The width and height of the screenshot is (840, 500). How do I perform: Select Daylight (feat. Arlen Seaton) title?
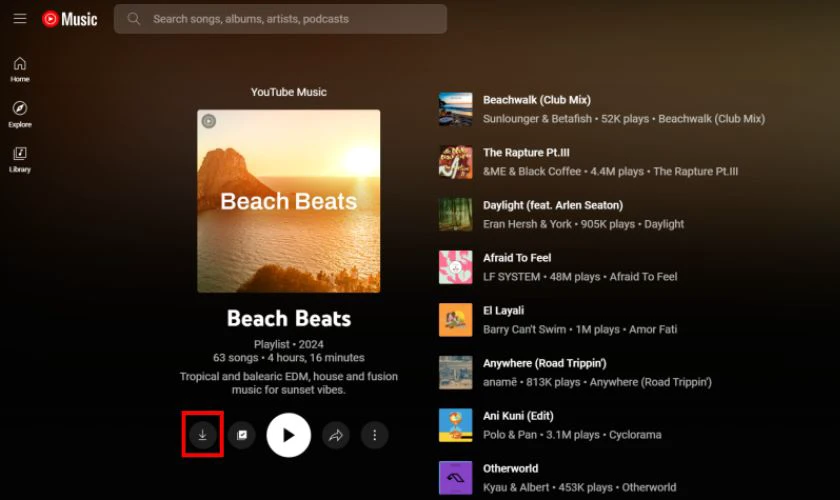point(553,205)
